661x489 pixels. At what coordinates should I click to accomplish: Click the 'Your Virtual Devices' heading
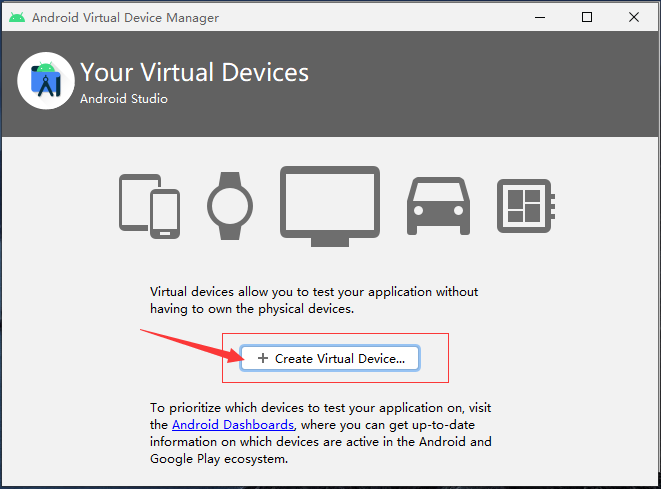(194, 72)
